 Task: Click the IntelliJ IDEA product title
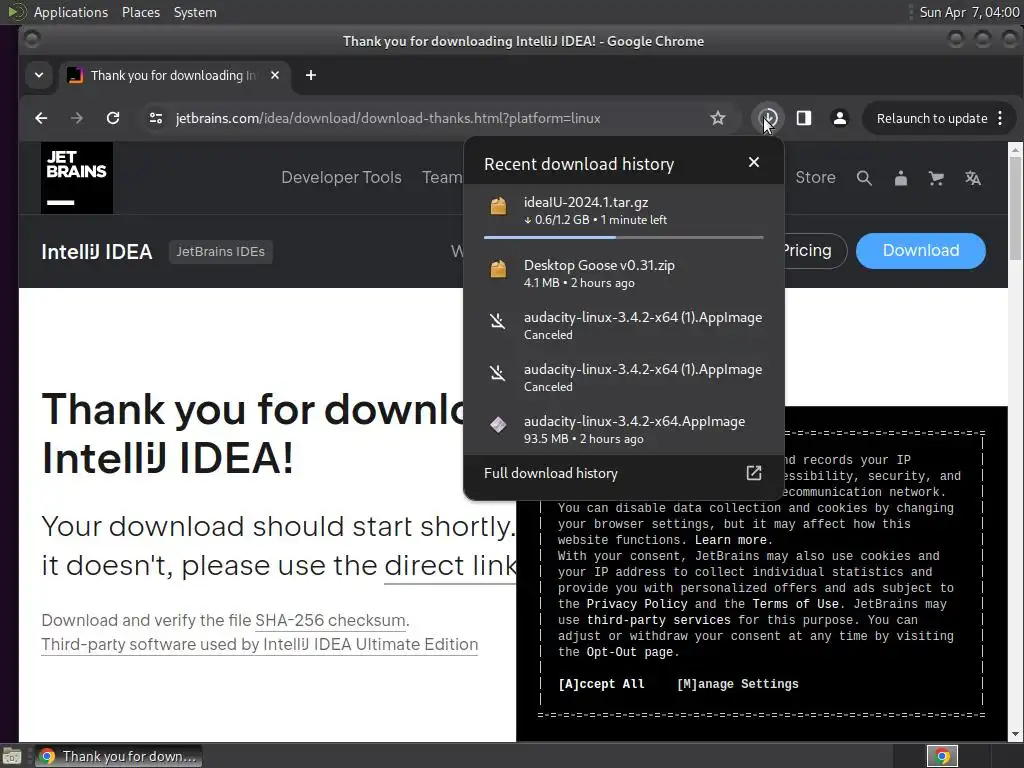97,251
